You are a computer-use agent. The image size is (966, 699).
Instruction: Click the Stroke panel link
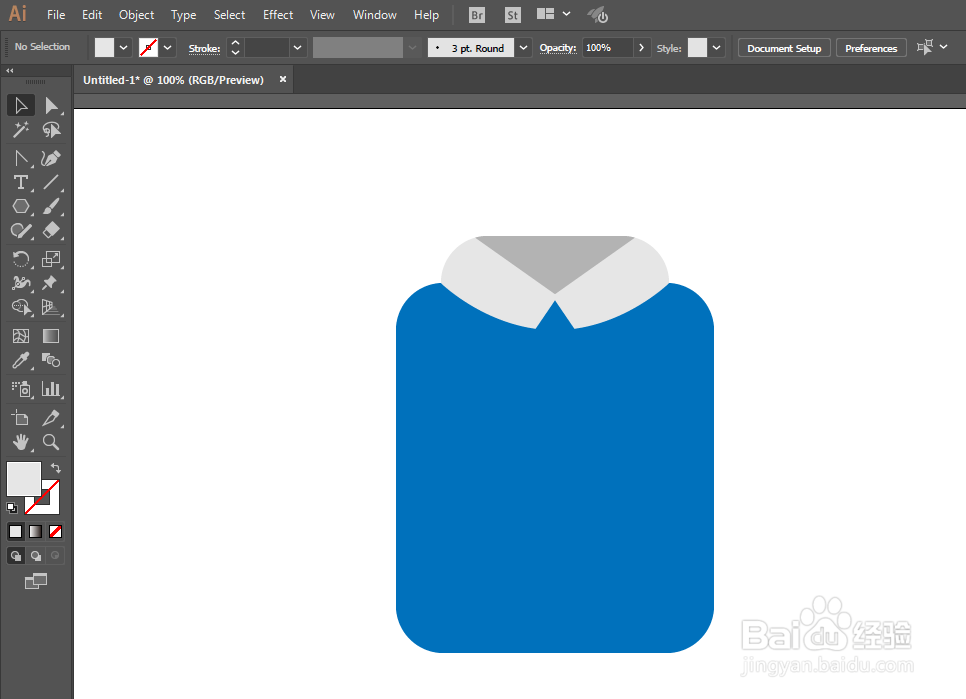tap(205, 48)
